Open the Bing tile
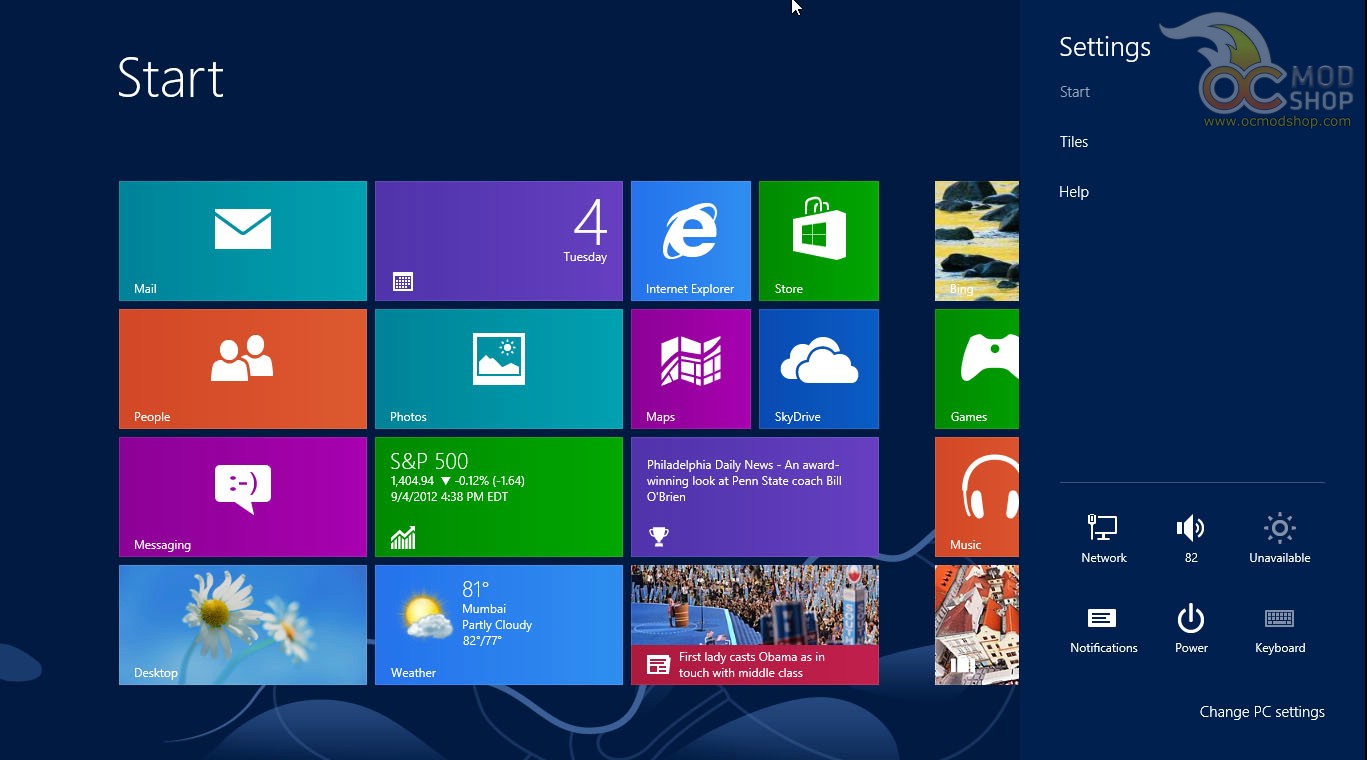 [x=977, y=241]
